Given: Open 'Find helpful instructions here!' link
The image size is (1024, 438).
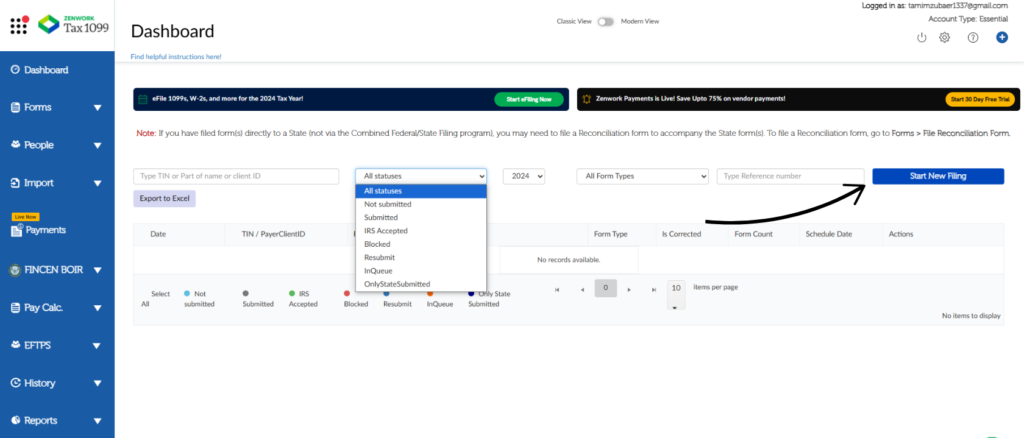Looking at the screenshot, I should (176, 57).
